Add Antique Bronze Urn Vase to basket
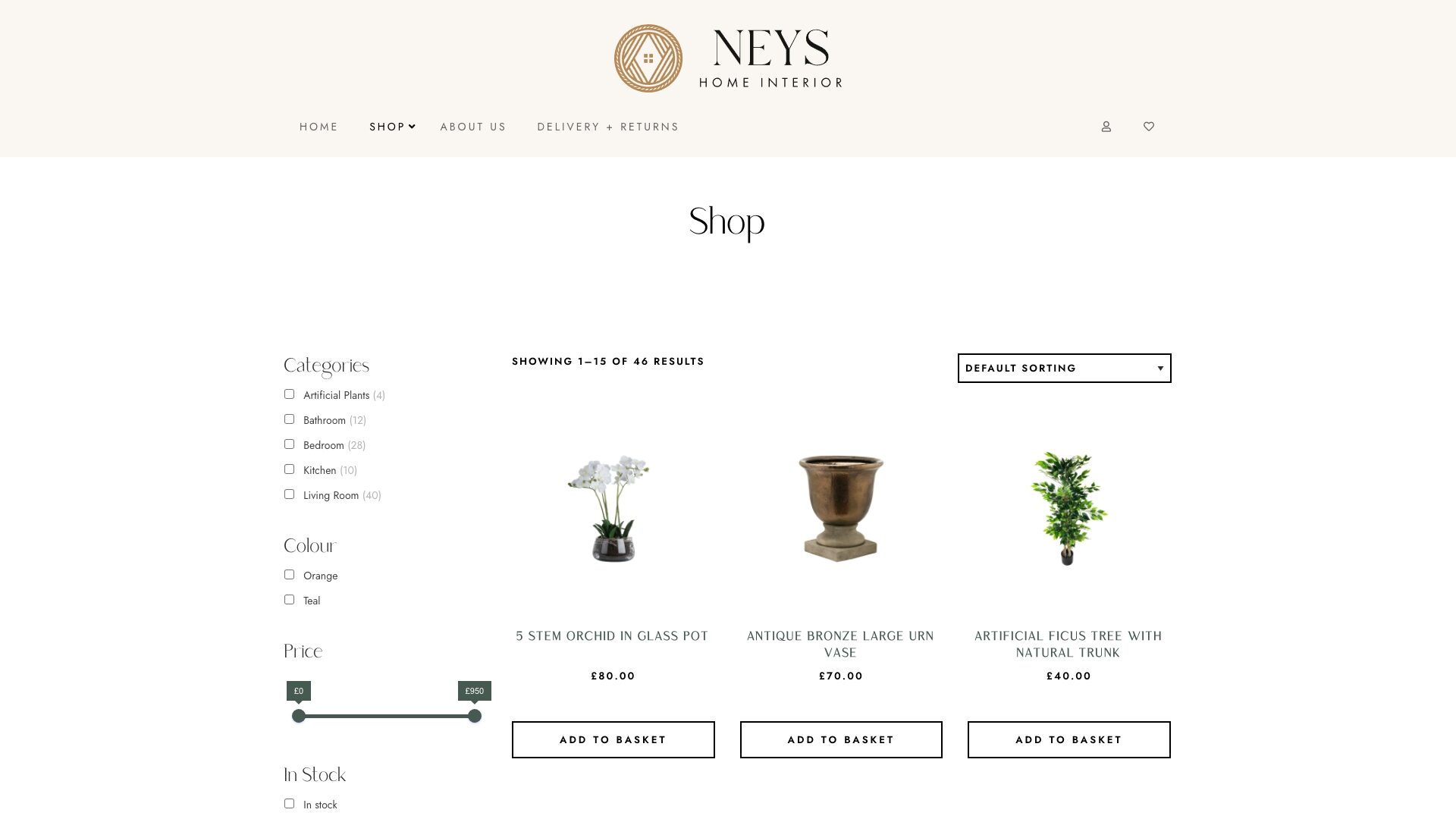The height and width of the screenshot is (819, 1456). point(841,739)
